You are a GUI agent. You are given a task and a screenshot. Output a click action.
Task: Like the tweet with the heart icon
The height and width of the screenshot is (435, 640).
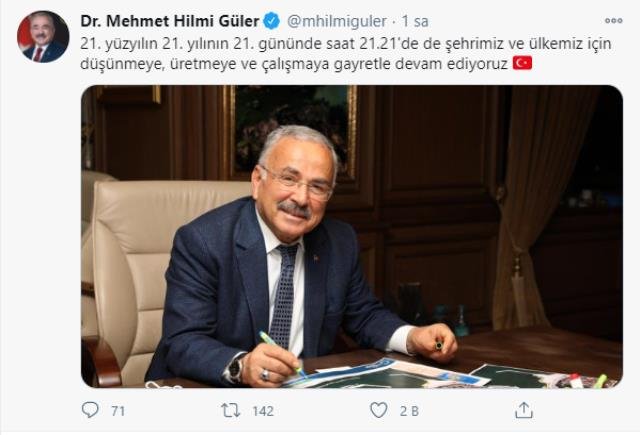coord(378,410)
